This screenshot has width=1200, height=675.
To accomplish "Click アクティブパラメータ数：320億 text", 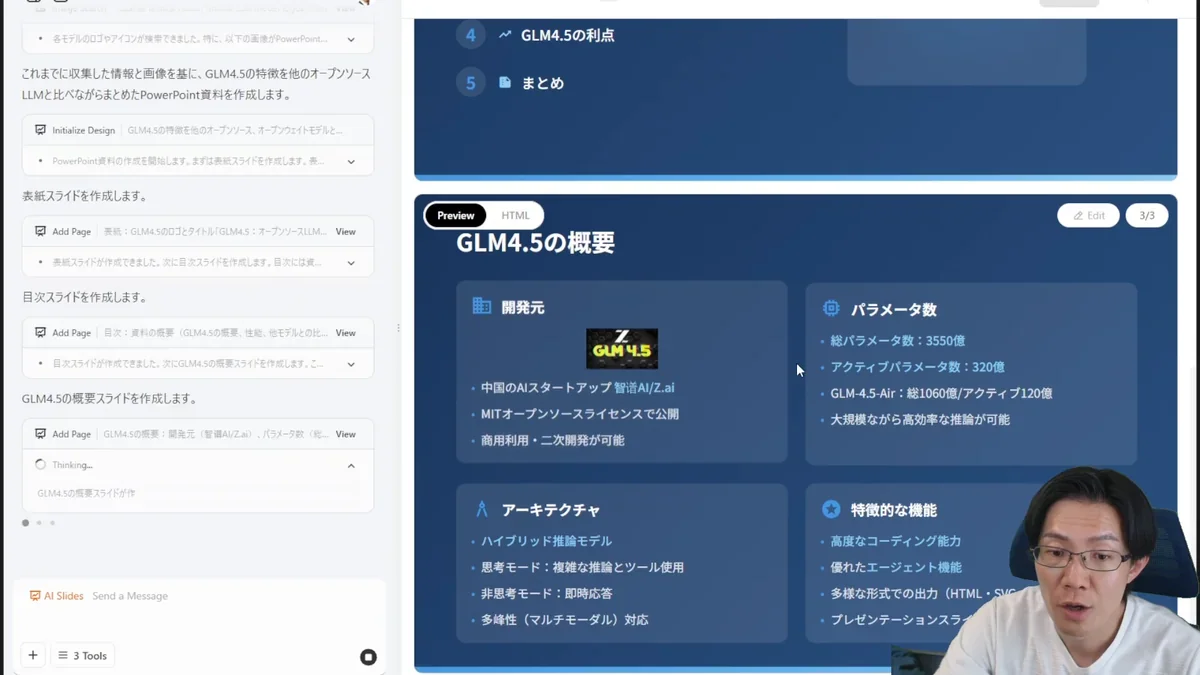I will [x=917, y=367].
